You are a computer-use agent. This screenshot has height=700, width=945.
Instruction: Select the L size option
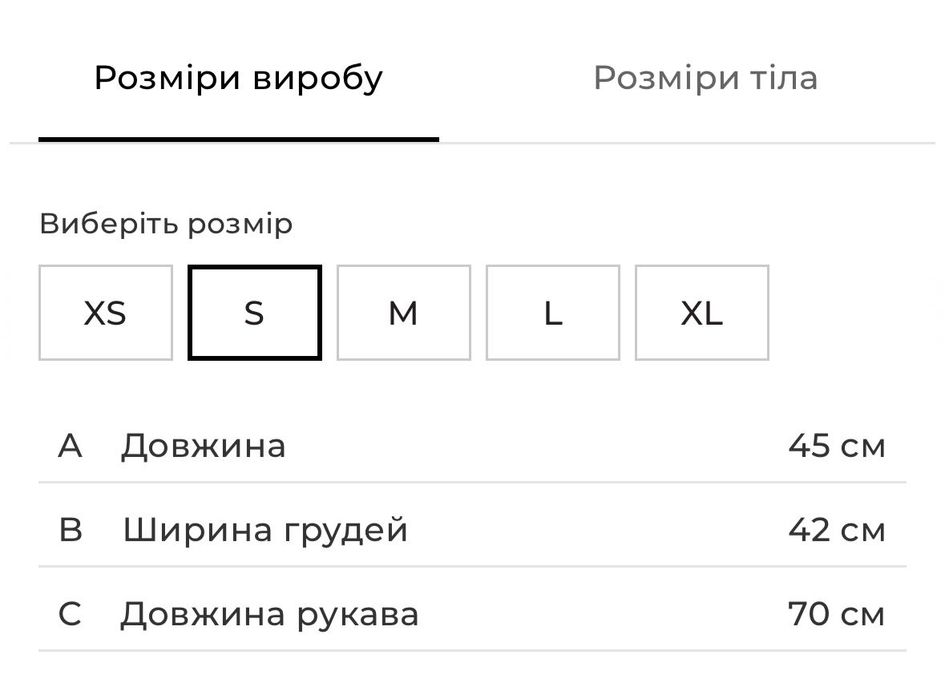553,313
